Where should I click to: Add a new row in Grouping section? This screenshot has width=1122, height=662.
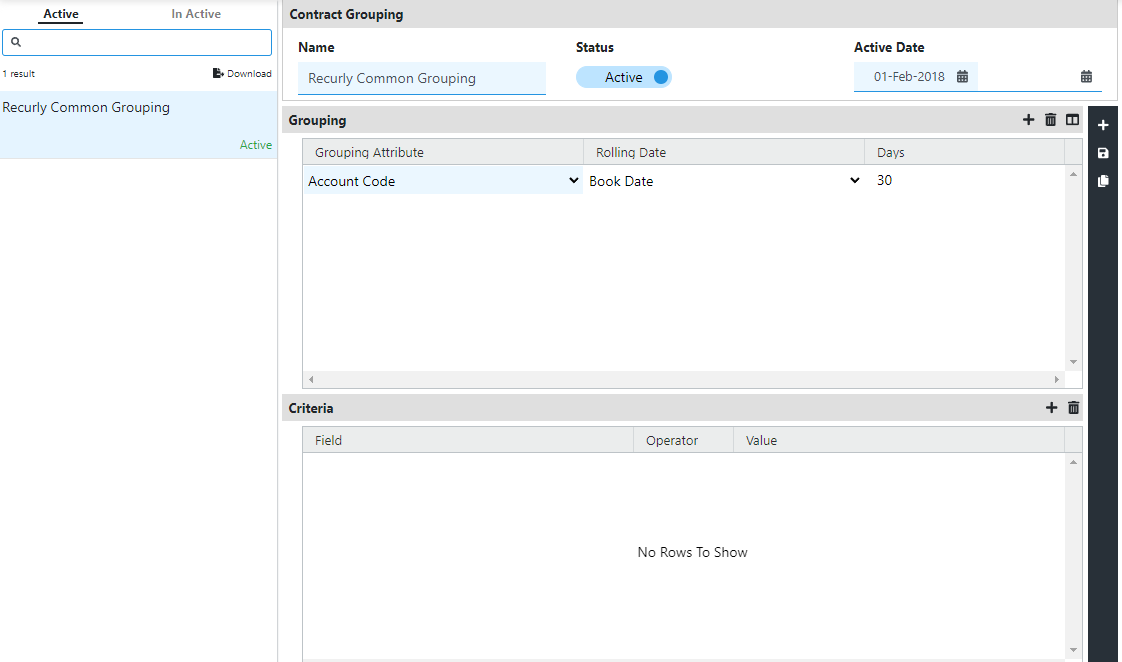pyautogui.click(x=1028, y=120)
